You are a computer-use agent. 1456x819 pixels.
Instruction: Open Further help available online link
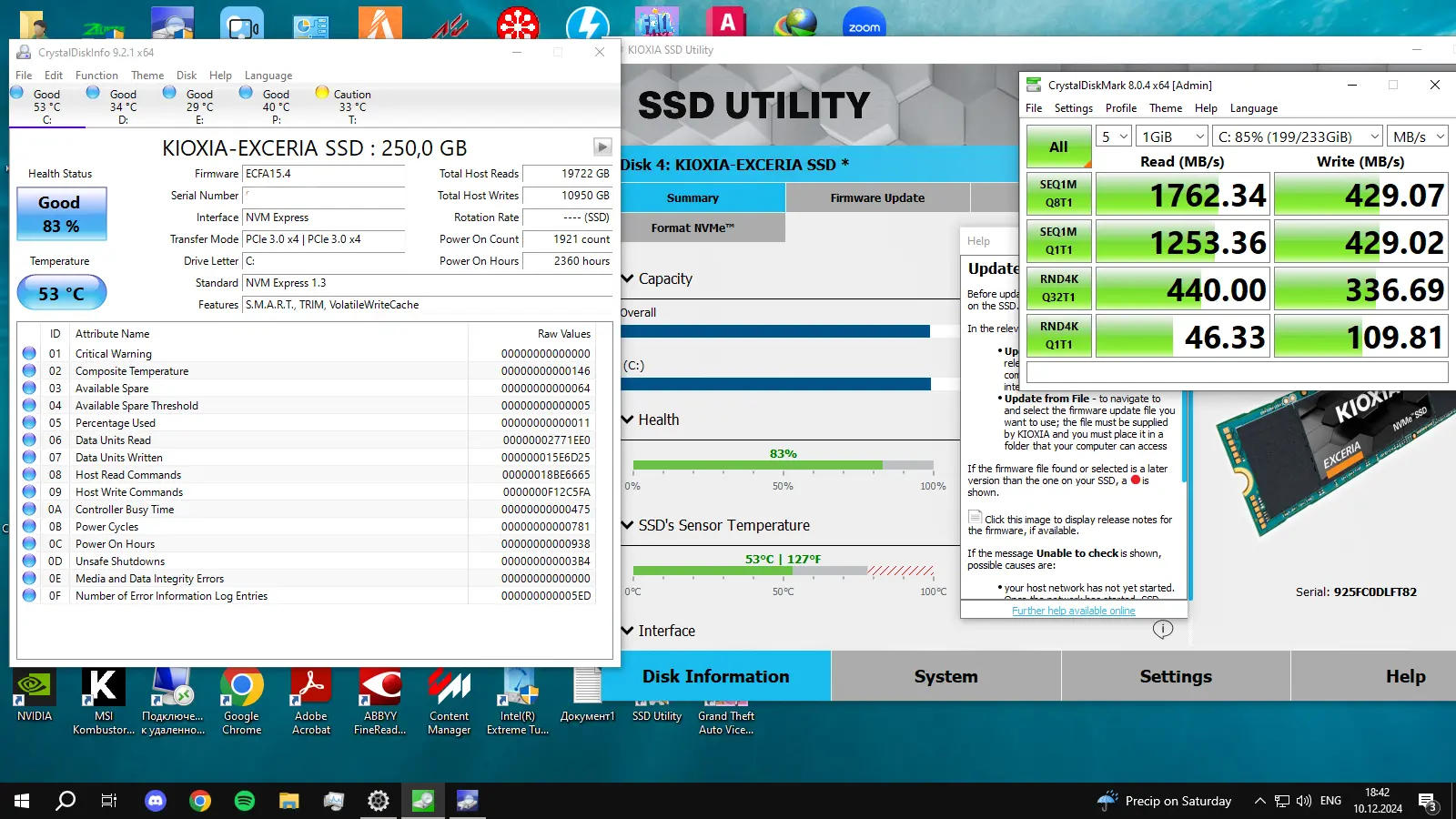[x=1074, y=611]
